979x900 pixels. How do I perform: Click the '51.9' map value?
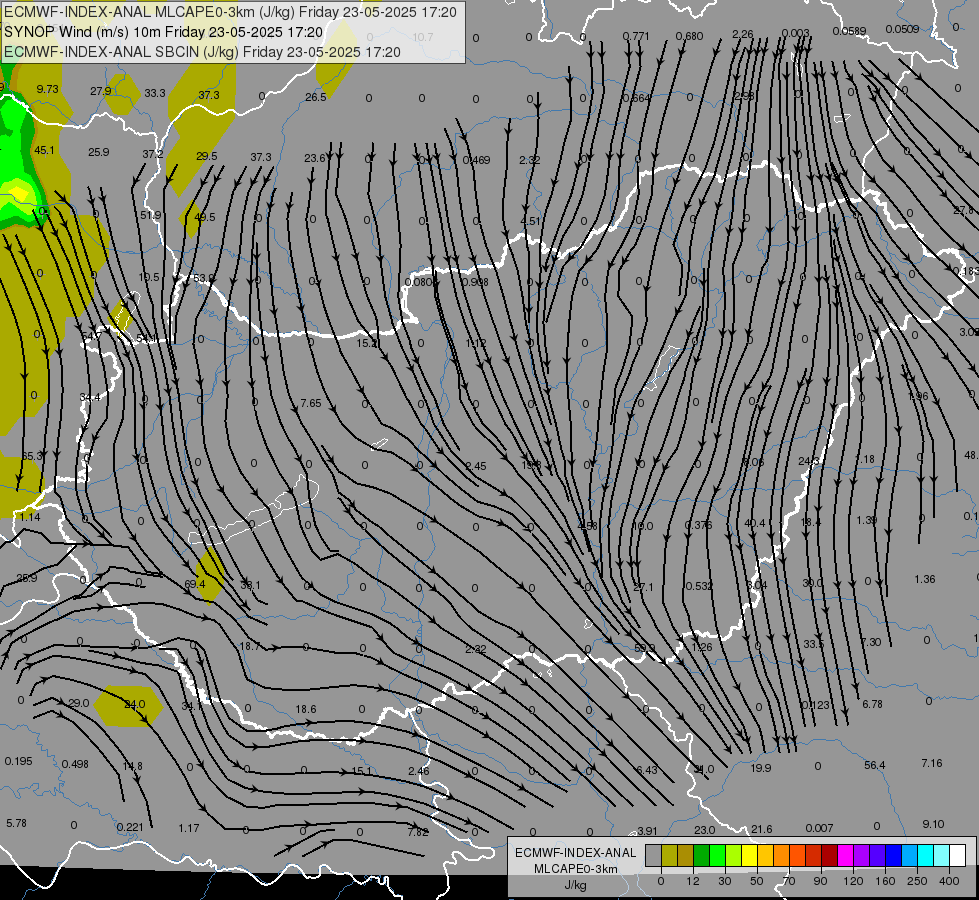point(150,215)
